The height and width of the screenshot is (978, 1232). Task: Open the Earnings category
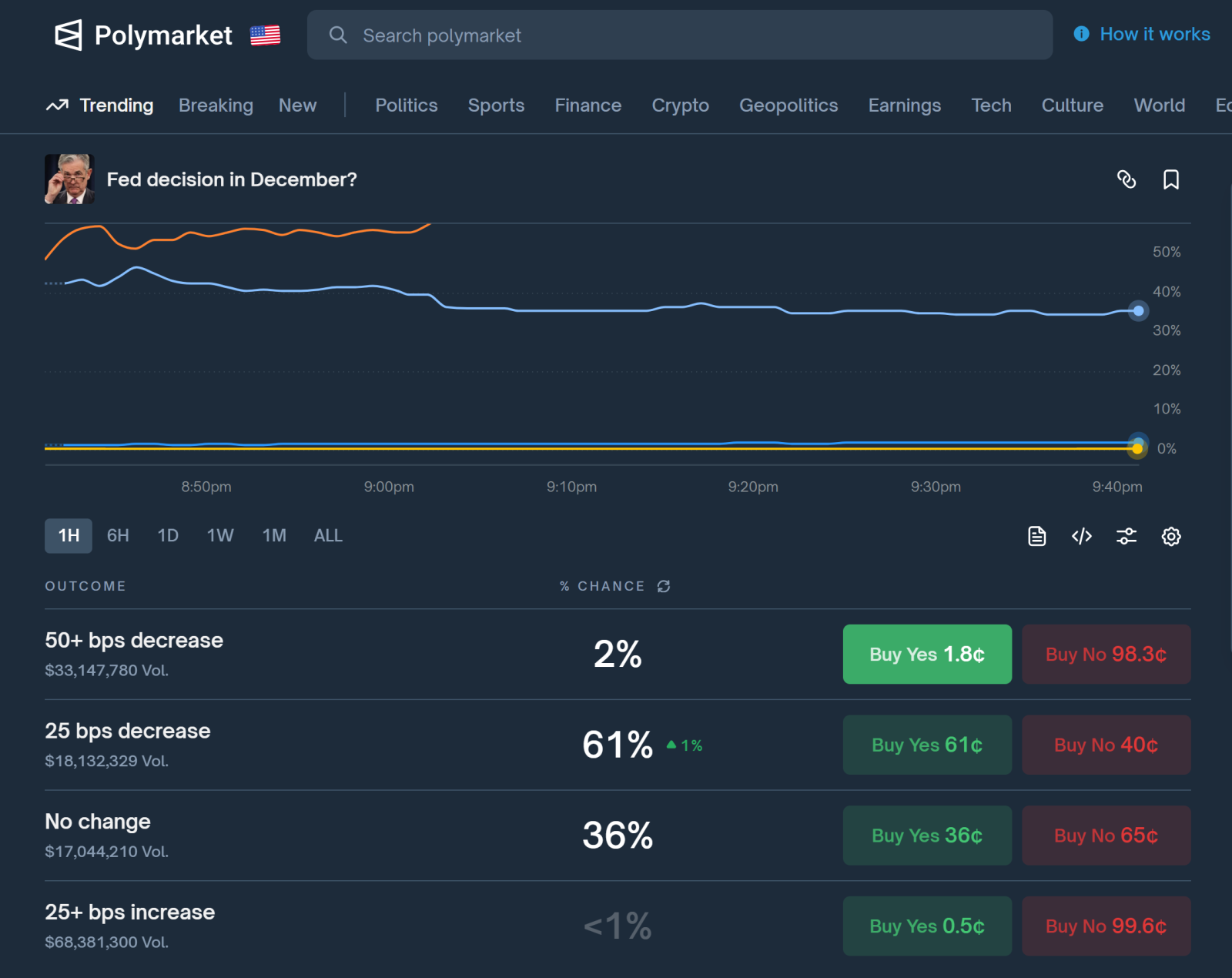point(904,106)
